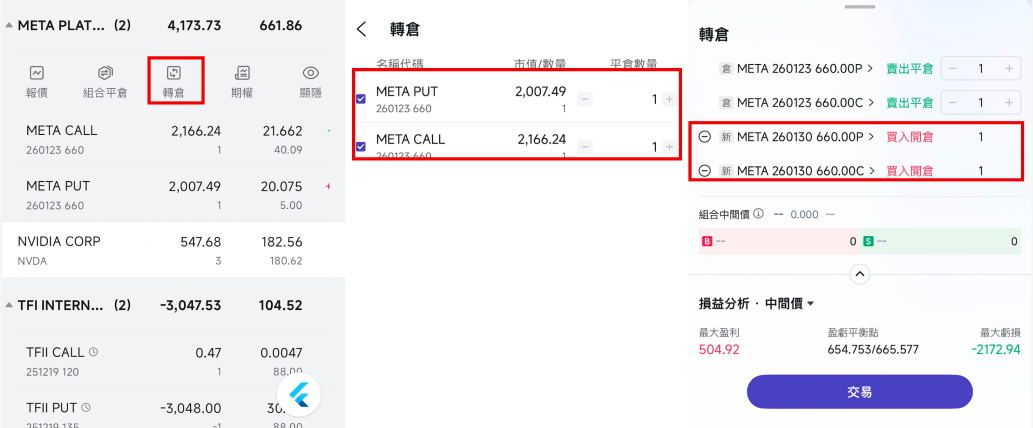Tap the 報價 quote icon
This screenshot has height=428, width=1033.
[x=37, y=73]
